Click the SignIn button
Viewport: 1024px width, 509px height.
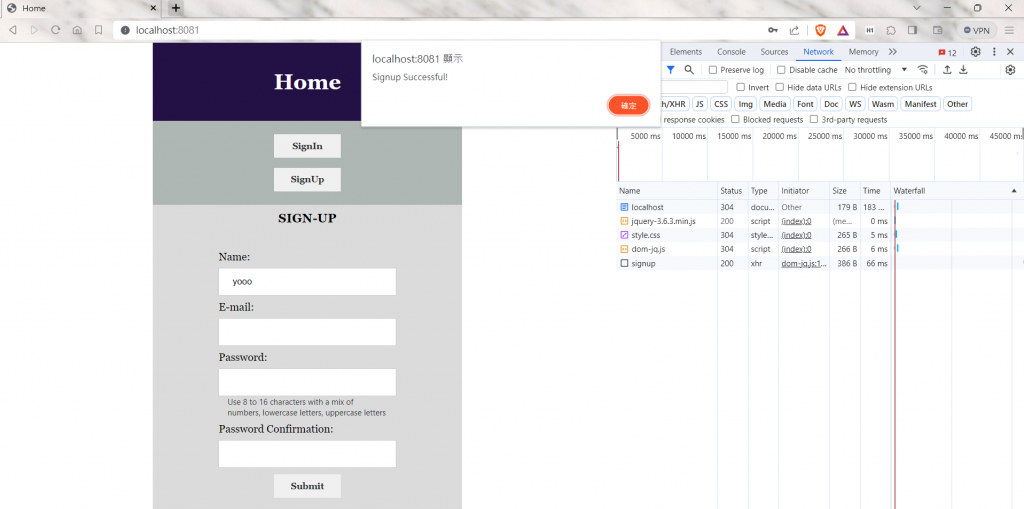pos(307,146)
